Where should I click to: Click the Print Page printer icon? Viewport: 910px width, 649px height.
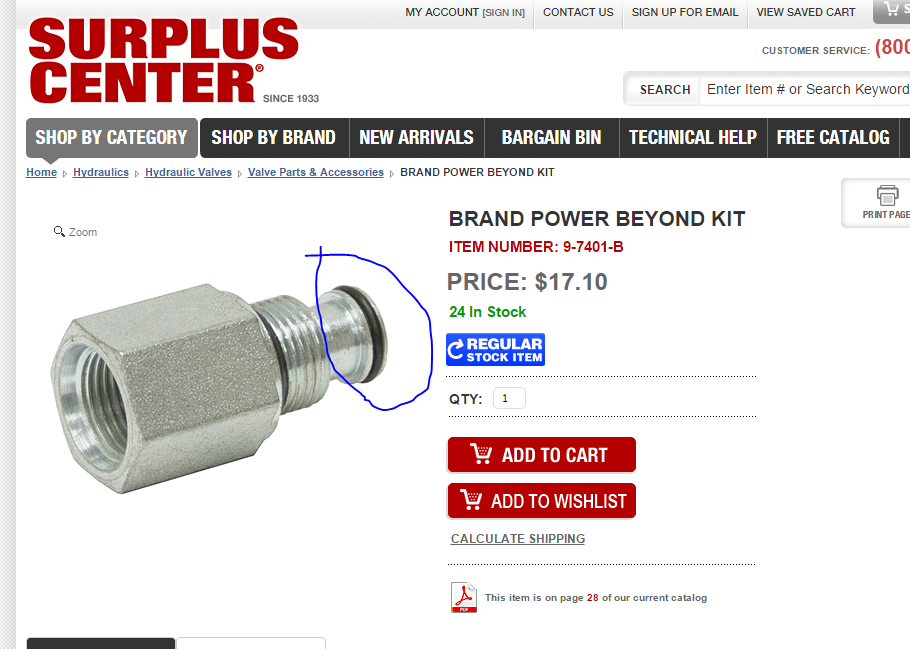click(887, 195)
